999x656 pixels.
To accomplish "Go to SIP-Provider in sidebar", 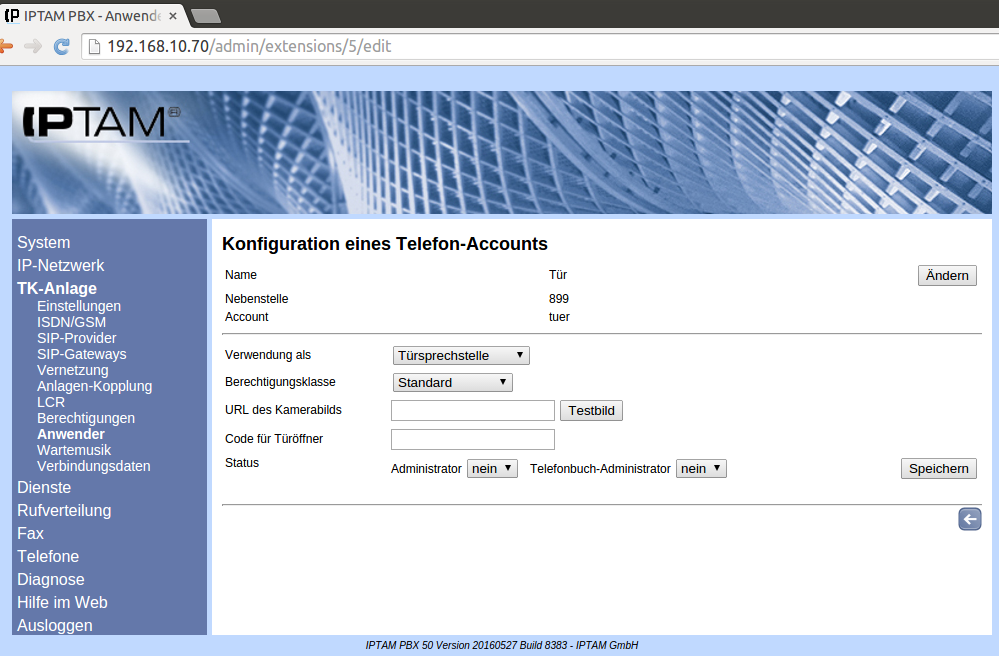I will click(x=77, y=338).
